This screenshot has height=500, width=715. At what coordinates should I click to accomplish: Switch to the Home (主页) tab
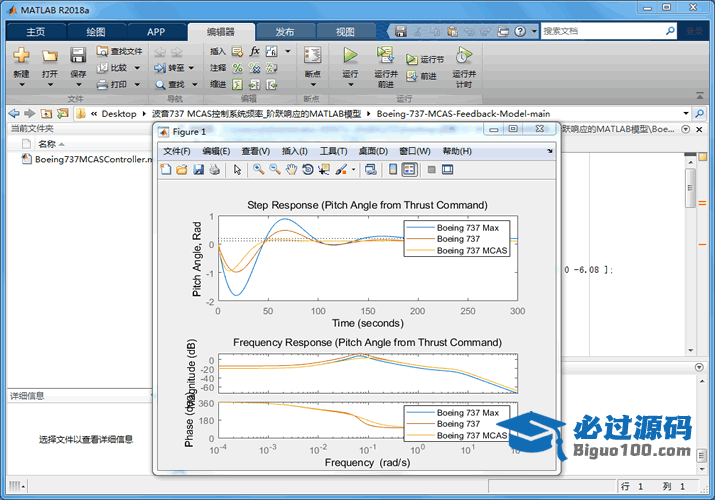pyautogui.click(x=36, y=32)
